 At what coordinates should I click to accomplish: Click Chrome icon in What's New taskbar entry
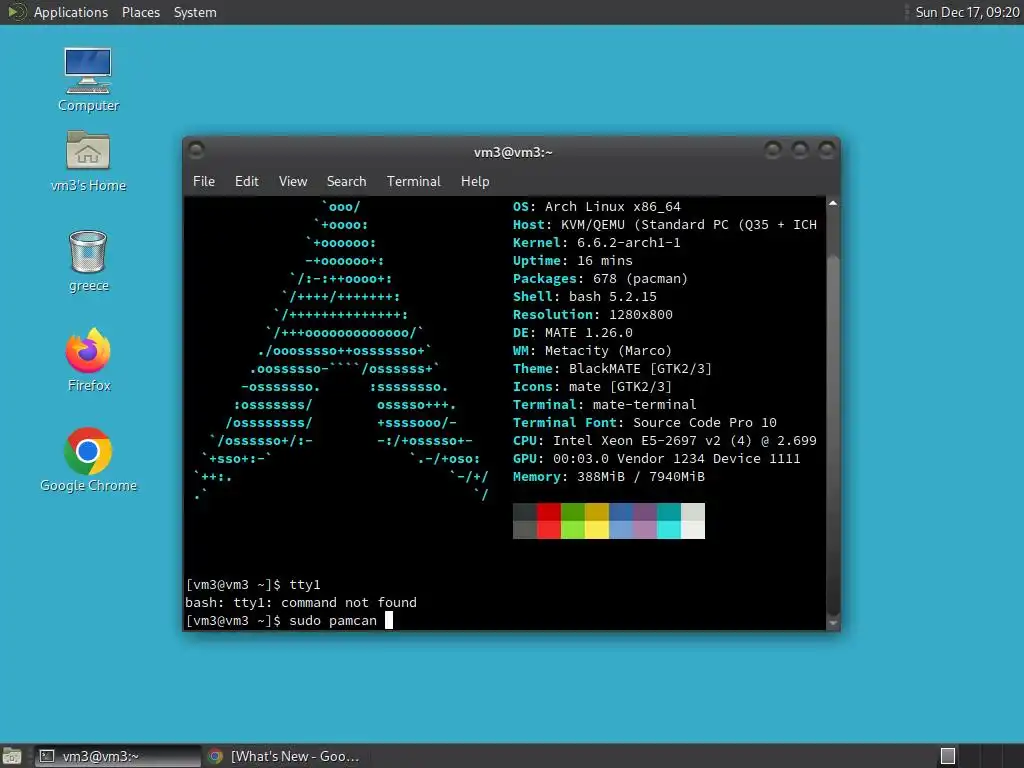tap(215, 756)
